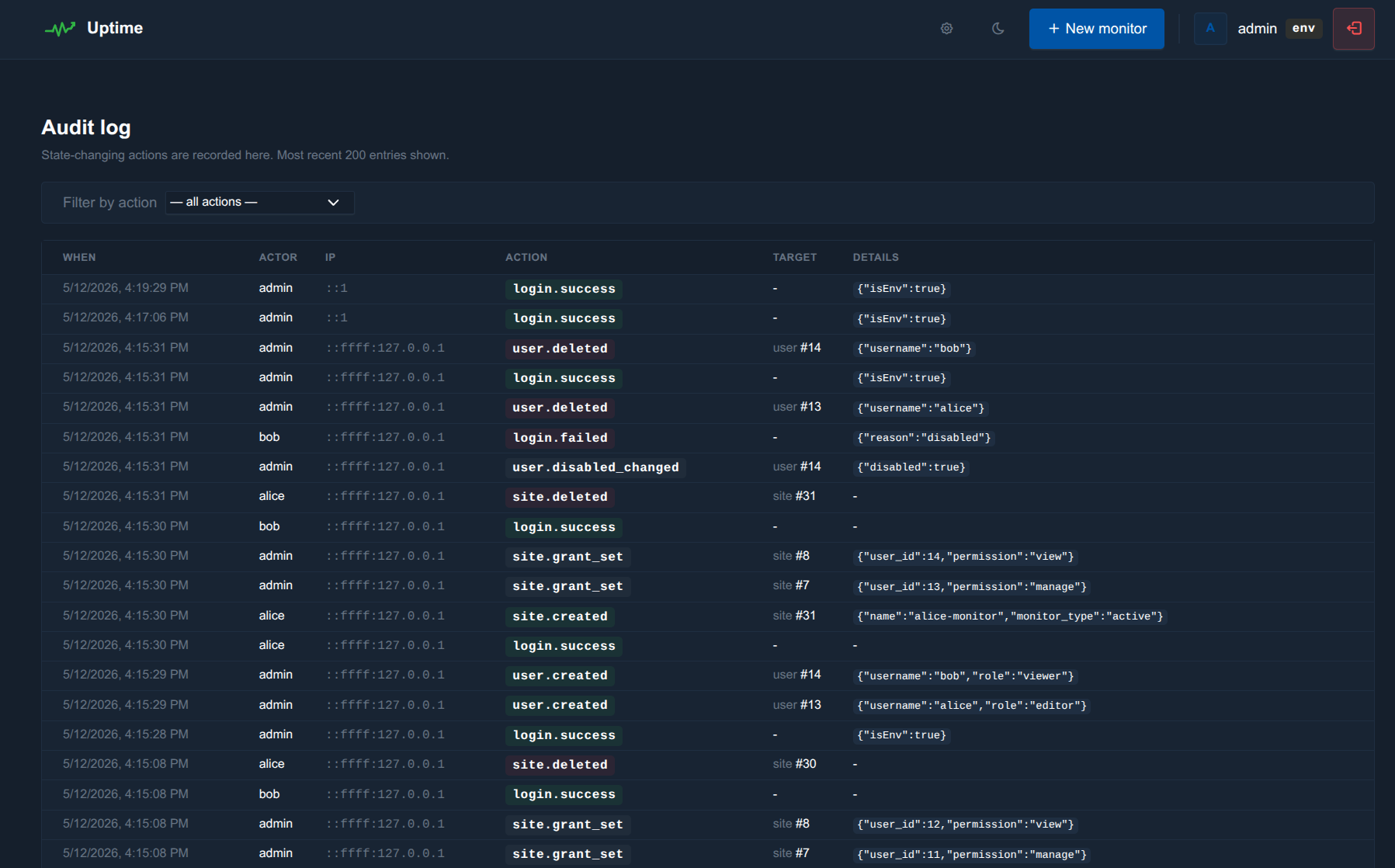Screen dimensions: 1395x868
Task: Click the Audit log heading
Action: tap(86, 127)
